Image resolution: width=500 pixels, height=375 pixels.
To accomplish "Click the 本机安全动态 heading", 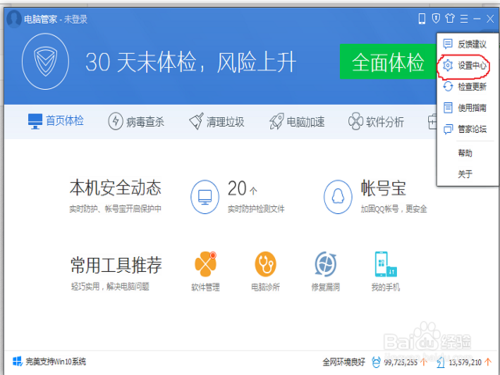I will click(x=115, y=188).
